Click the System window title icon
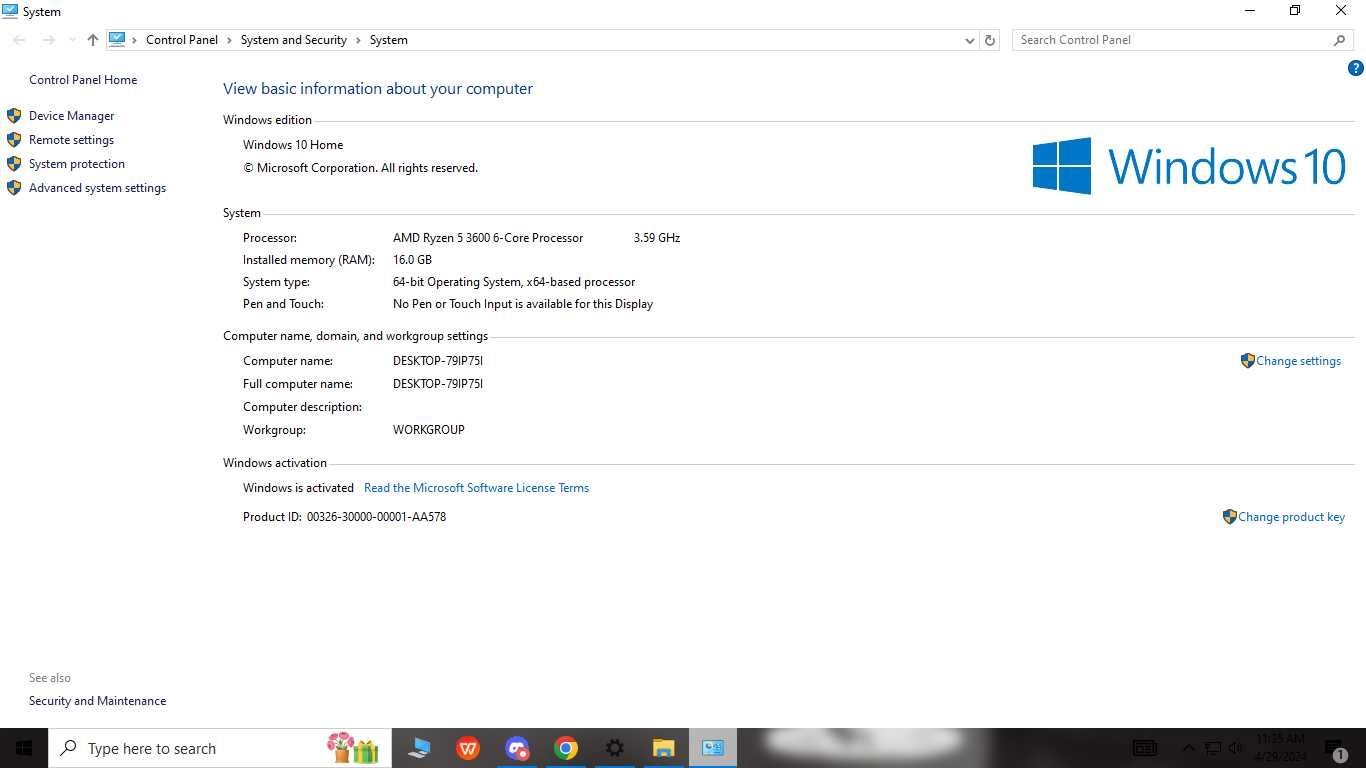This screenshot has height=768, width=1366. (x=10, y=11)
